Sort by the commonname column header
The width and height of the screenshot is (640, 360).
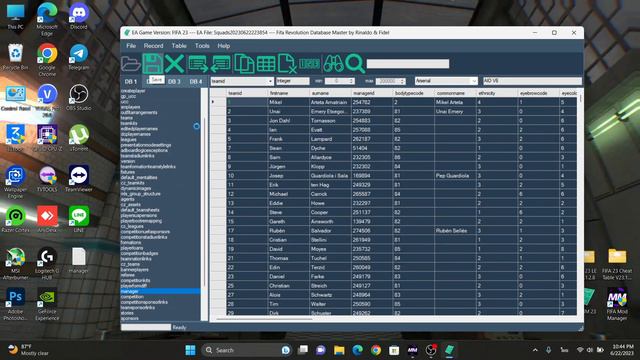tap(455, 93)
